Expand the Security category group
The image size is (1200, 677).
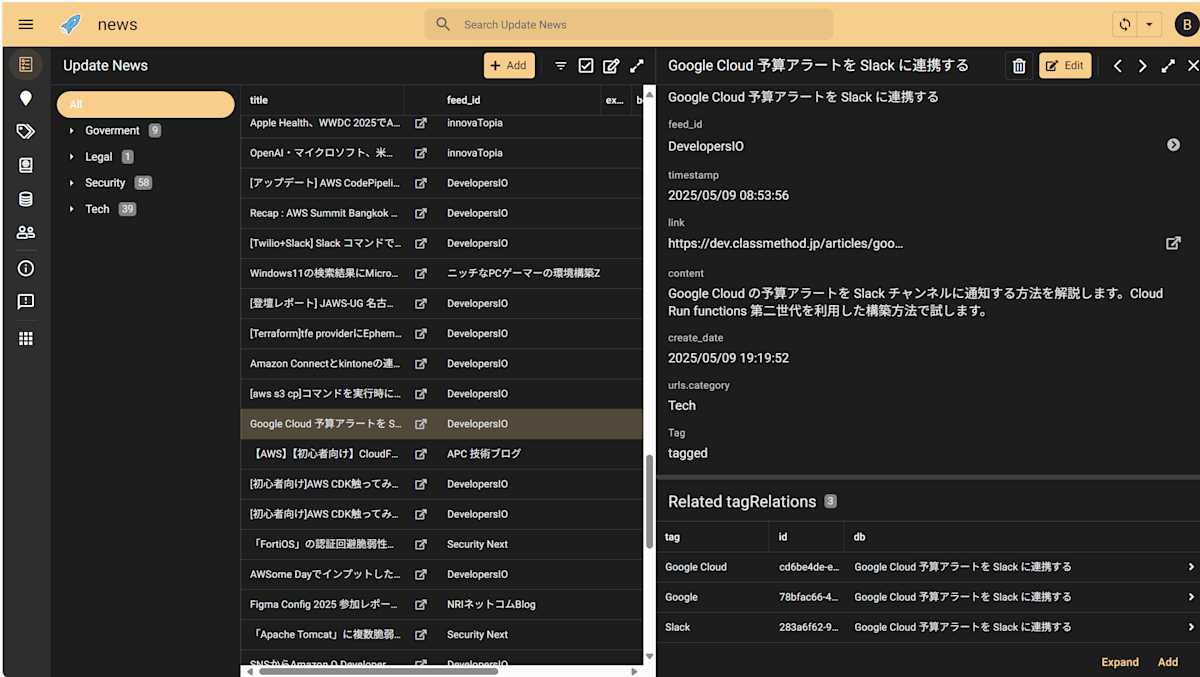click(x=71, y=183)
